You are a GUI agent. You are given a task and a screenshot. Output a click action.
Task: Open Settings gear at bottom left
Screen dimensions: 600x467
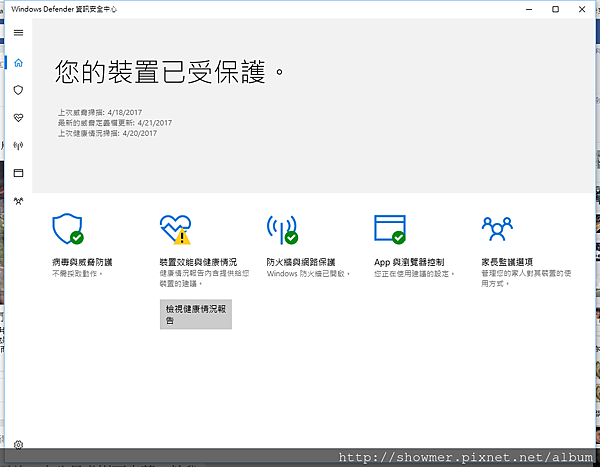18,445
